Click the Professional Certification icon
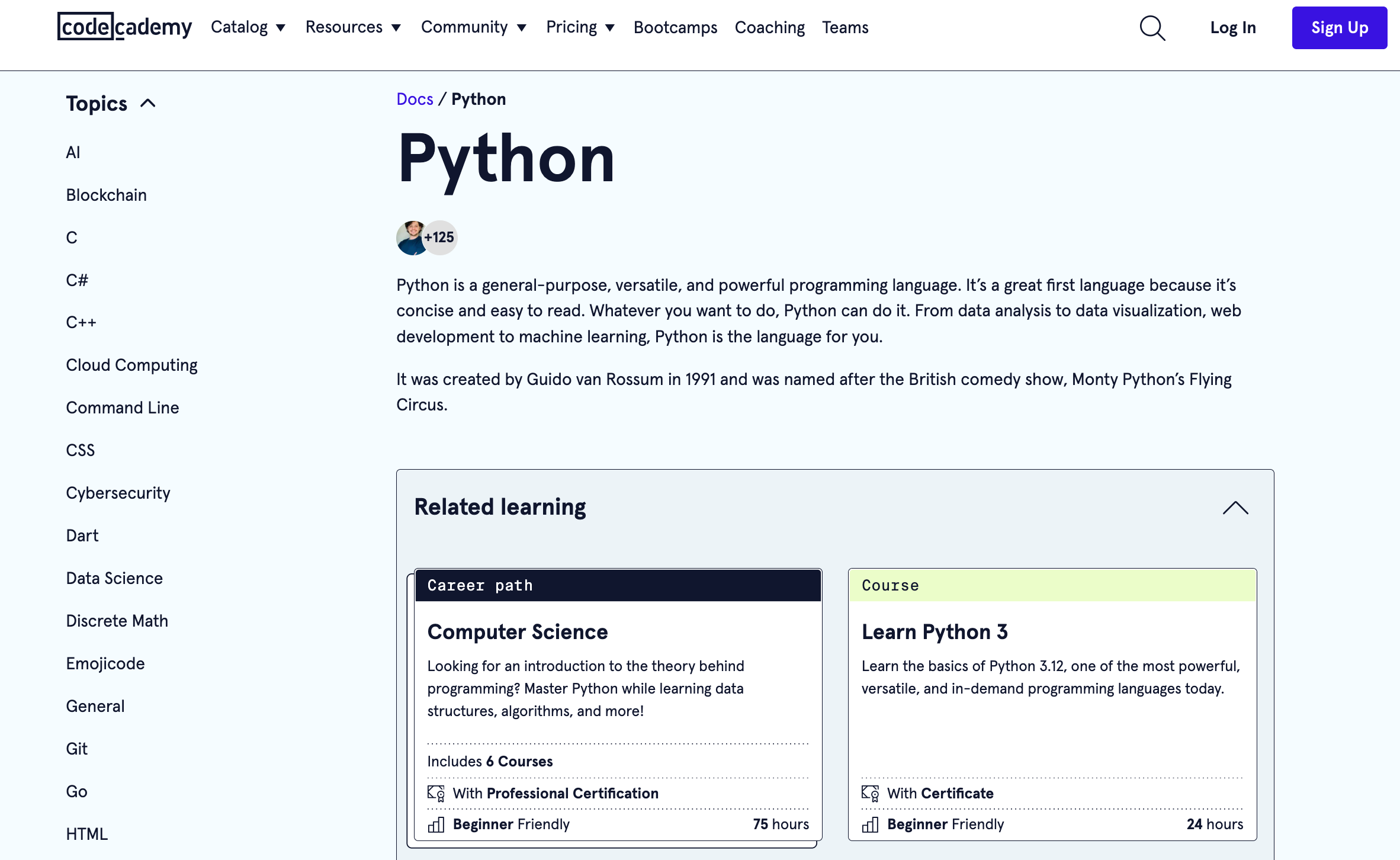This screenshot has height=860, width=1400. [436, 793]
